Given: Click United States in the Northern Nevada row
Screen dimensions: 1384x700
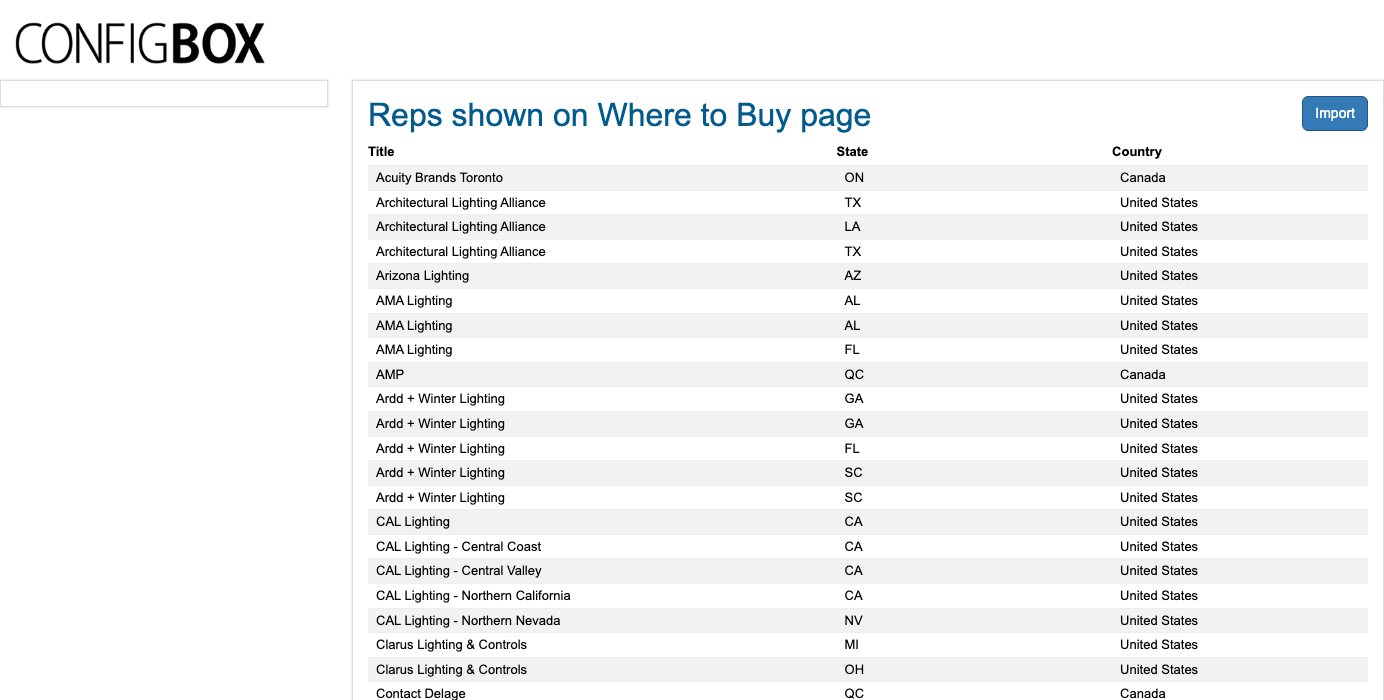Looking at the screenshot, I should (1159, 621).
